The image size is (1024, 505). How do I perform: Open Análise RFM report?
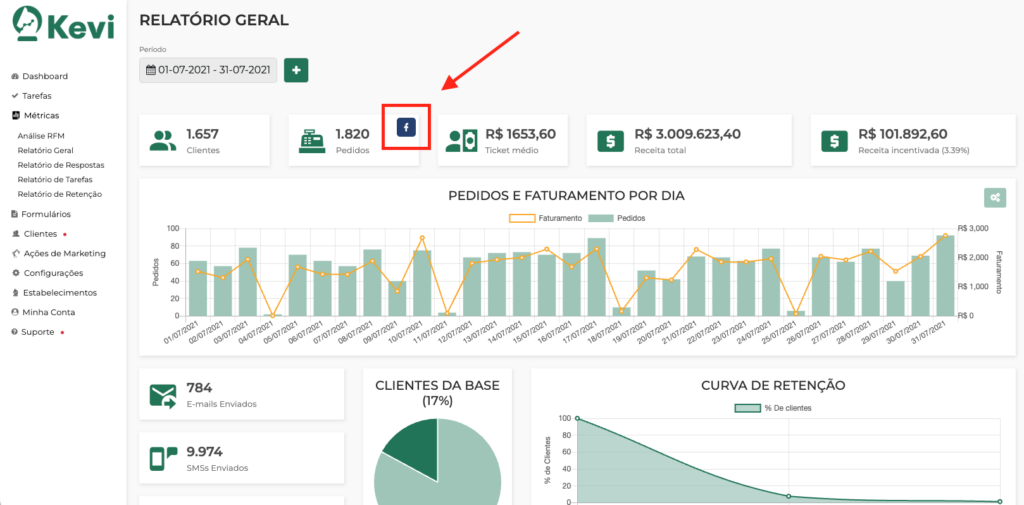tap(41, 136)
